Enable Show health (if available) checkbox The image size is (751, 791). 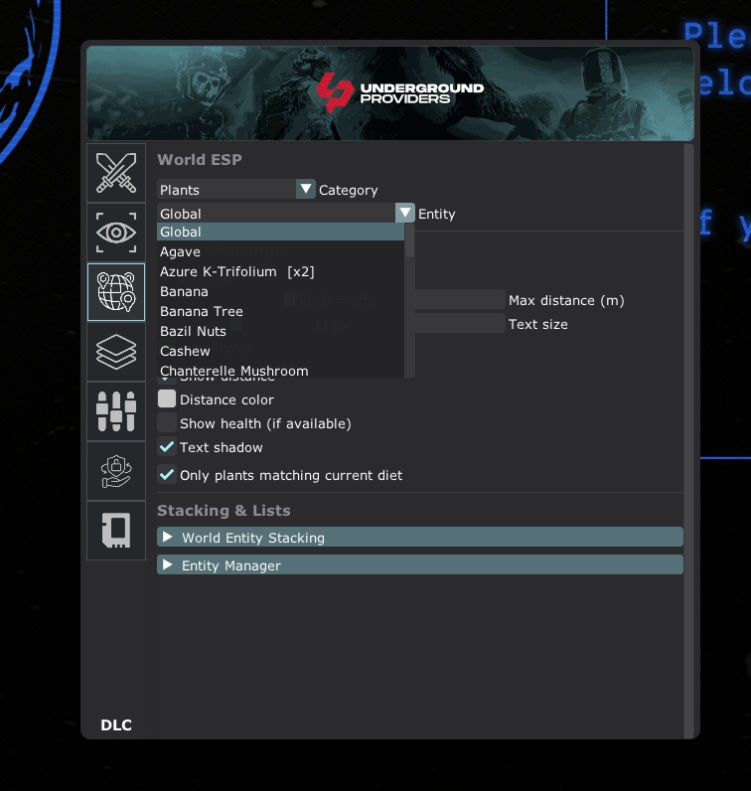point(166,423)
